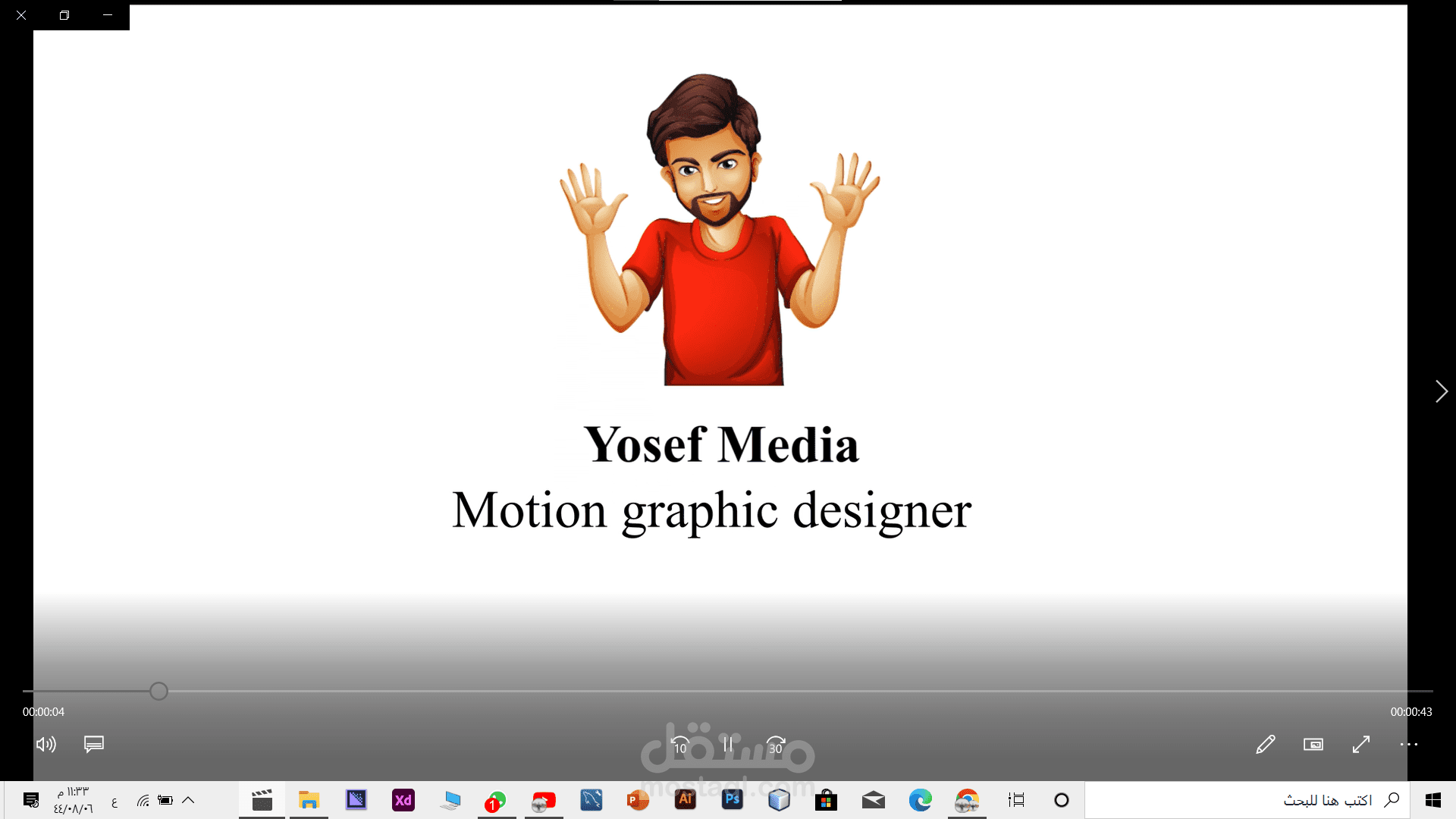Open Task View from taskbar
This screenshot has width=1456, height=819.
(1016, 800)
